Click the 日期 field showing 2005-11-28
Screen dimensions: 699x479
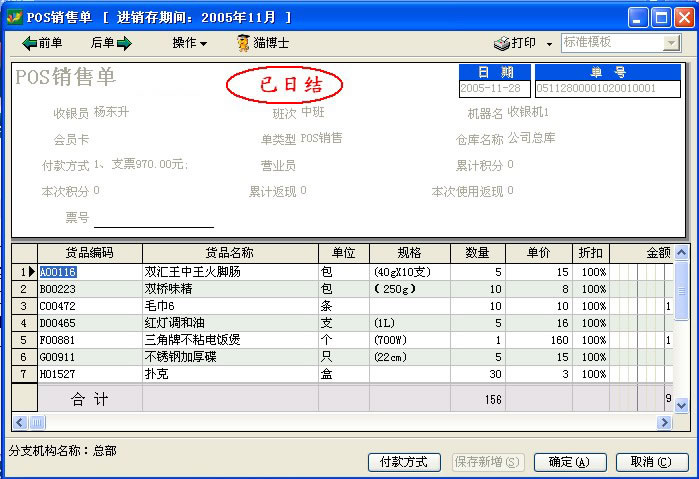494,88
